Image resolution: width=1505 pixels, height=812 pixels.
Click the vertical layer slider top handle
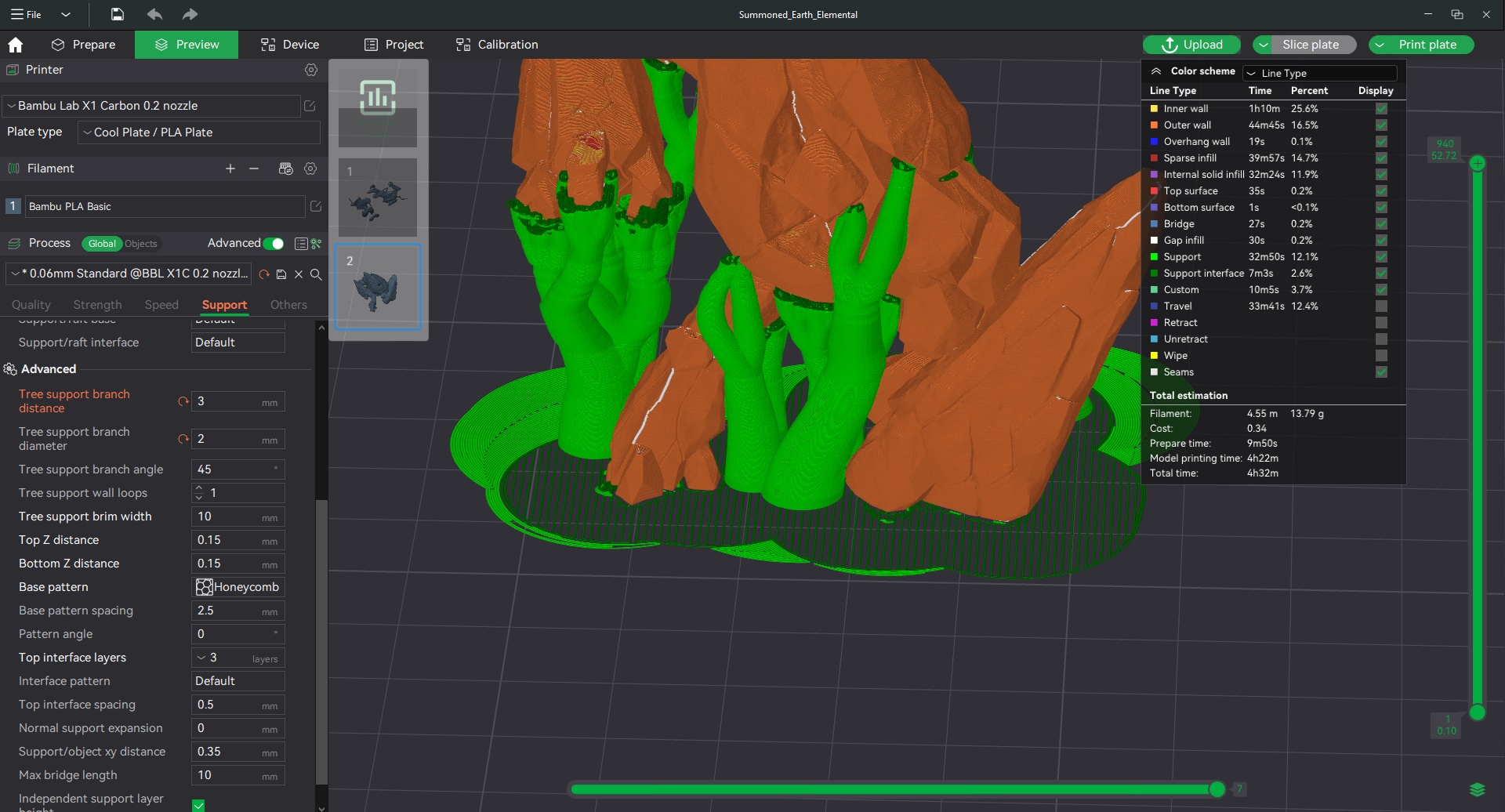pyautogui.click(x=1478, y=163)
